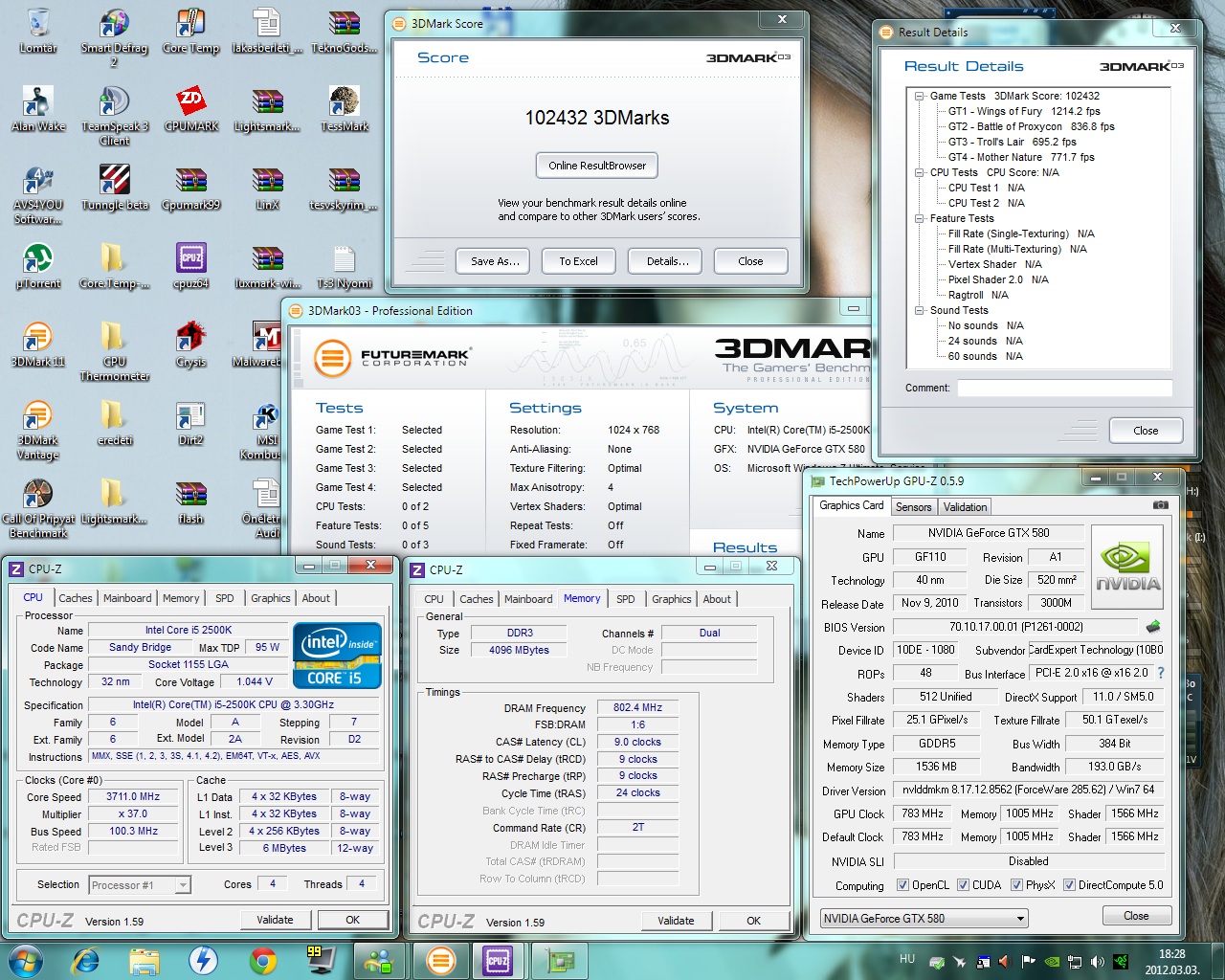Click the Comment input field

point(1064,388)
